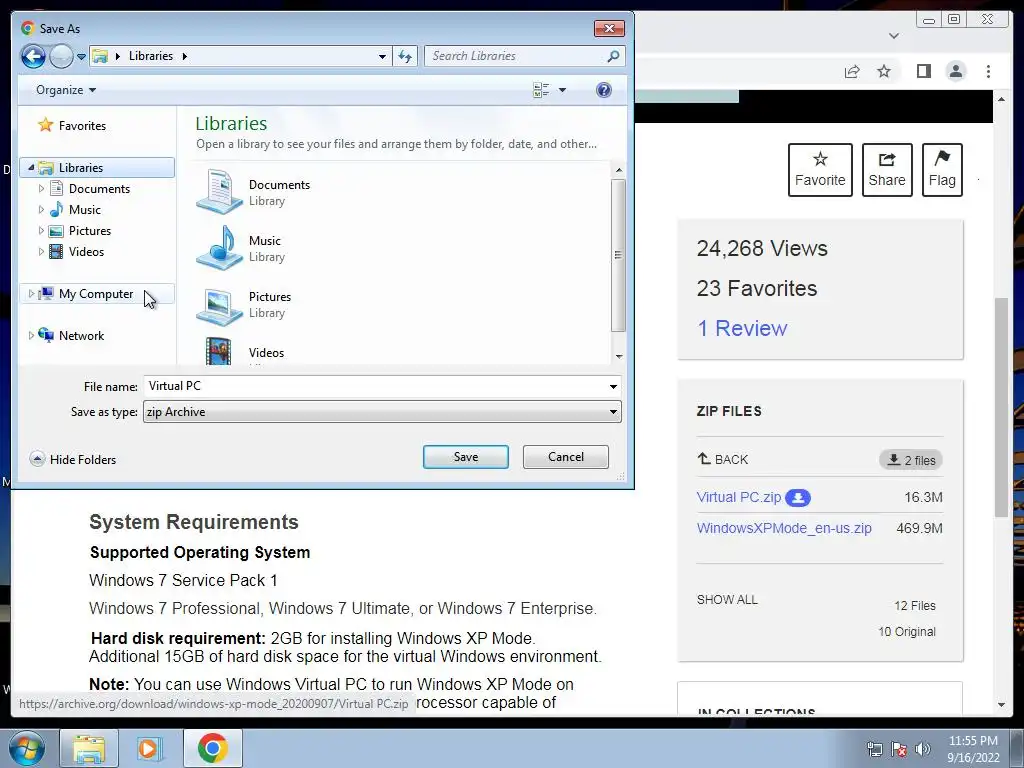Image resolution: width=1024 pixels, height=768 pixels.
Task: Expand the Network node
Action: [x=31, y=336]
